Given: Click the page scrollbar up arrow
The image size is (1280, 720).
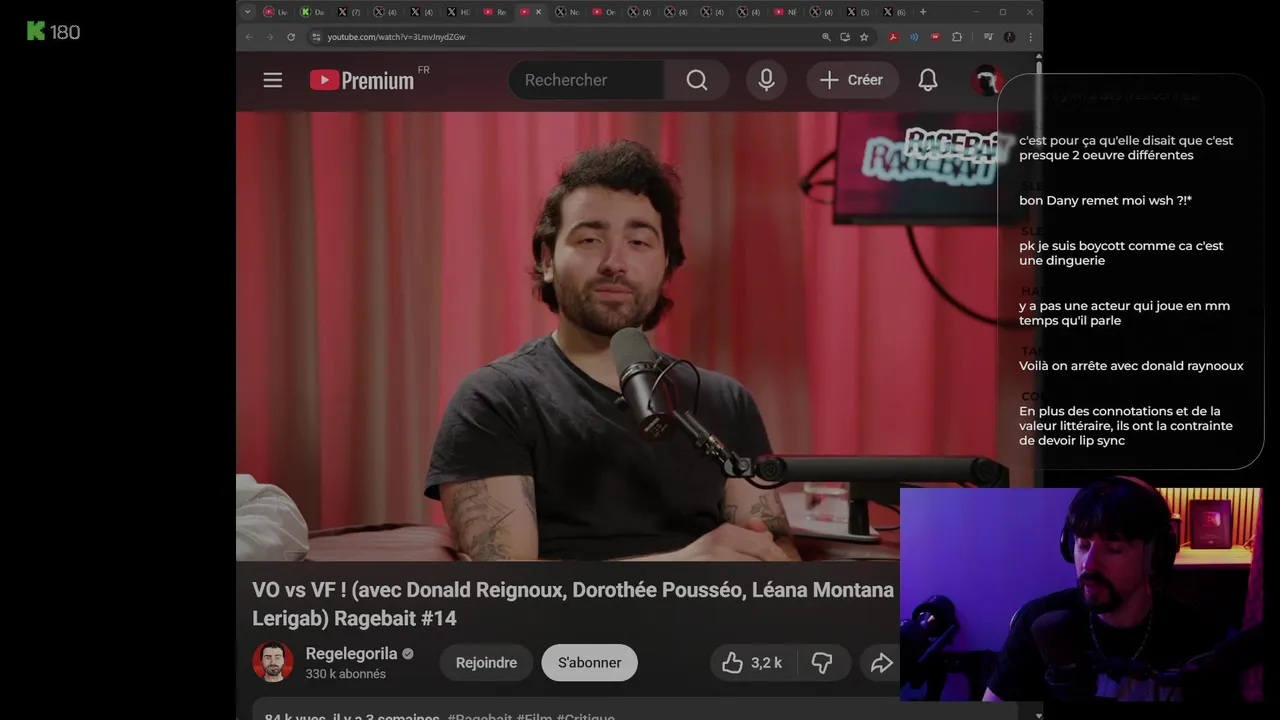Looking at the screenshot, I should click(1038, 57).
